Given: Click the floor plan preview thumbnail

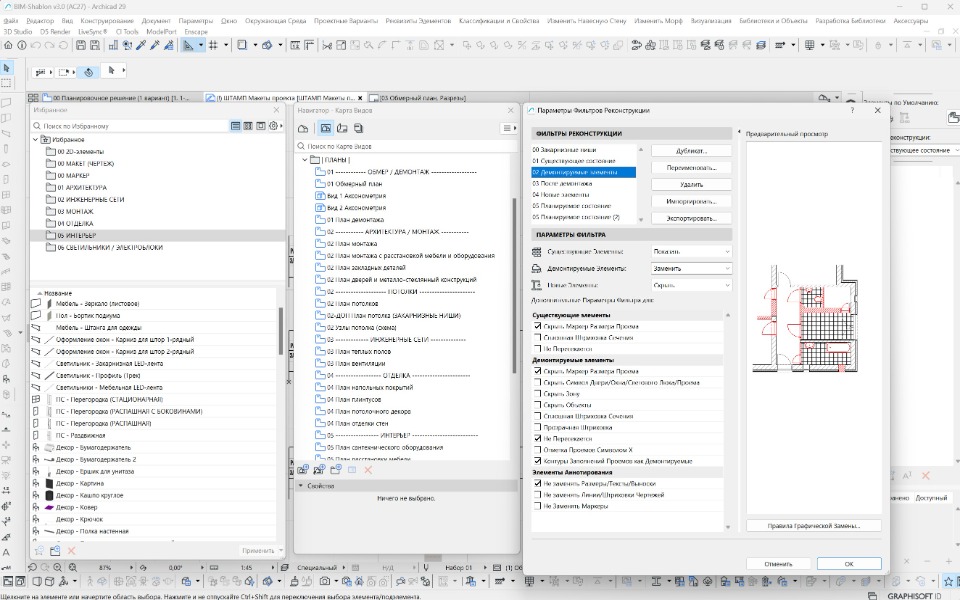Looking at the screenshot, I should pyautogui.click(x=804, y=318).
